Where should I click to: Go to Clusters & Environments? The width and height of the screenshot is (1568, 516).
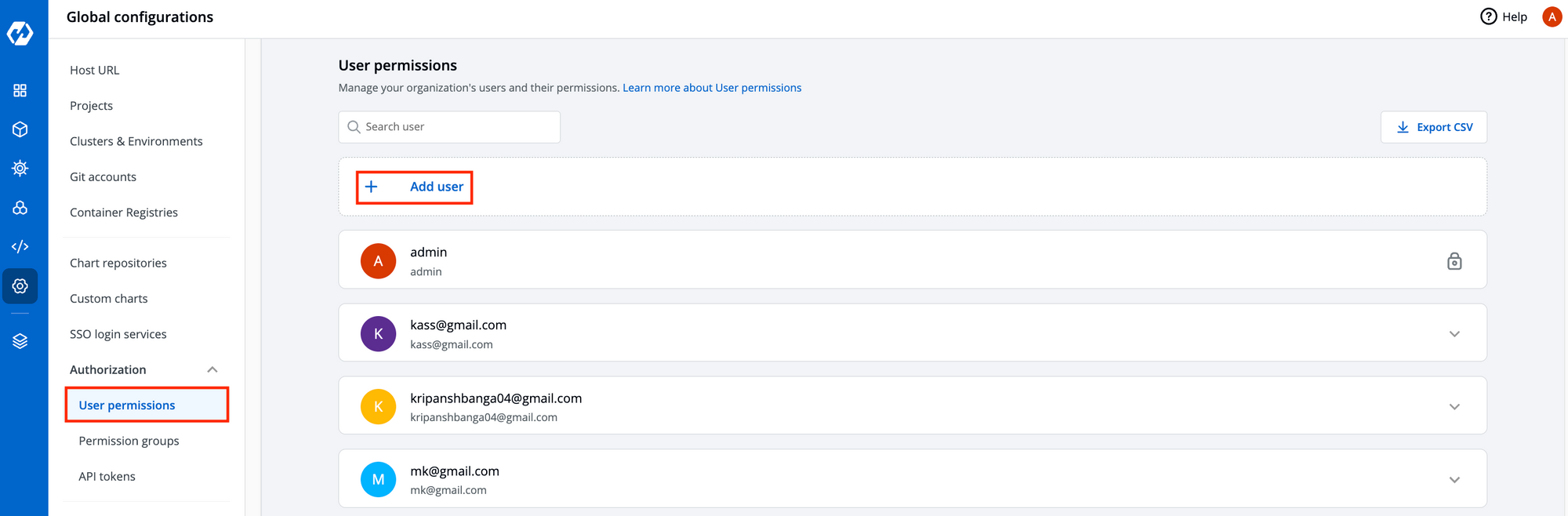coord(136,141)
